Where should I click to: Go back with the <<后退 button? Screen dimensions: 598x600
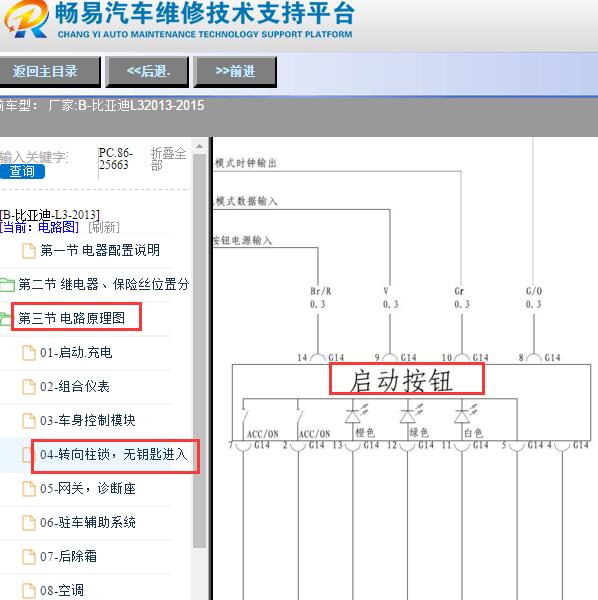pos(147,72)
